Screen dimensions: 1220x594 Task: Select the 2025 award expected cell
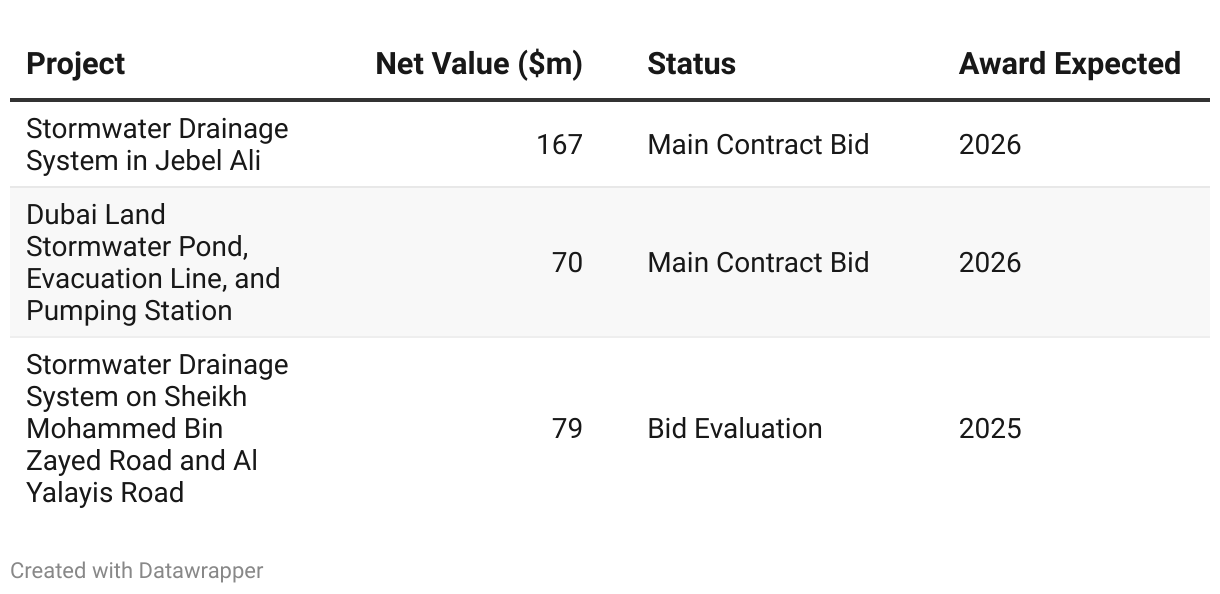point(990,428)
